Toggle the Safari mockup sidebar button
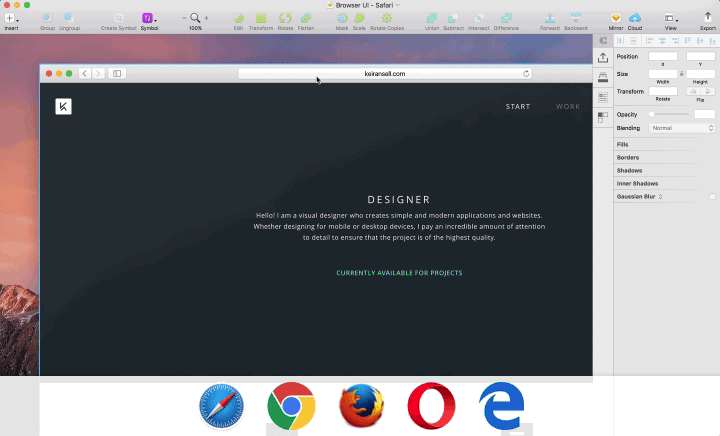Screen dimensions: 720x436 [117, 73]
